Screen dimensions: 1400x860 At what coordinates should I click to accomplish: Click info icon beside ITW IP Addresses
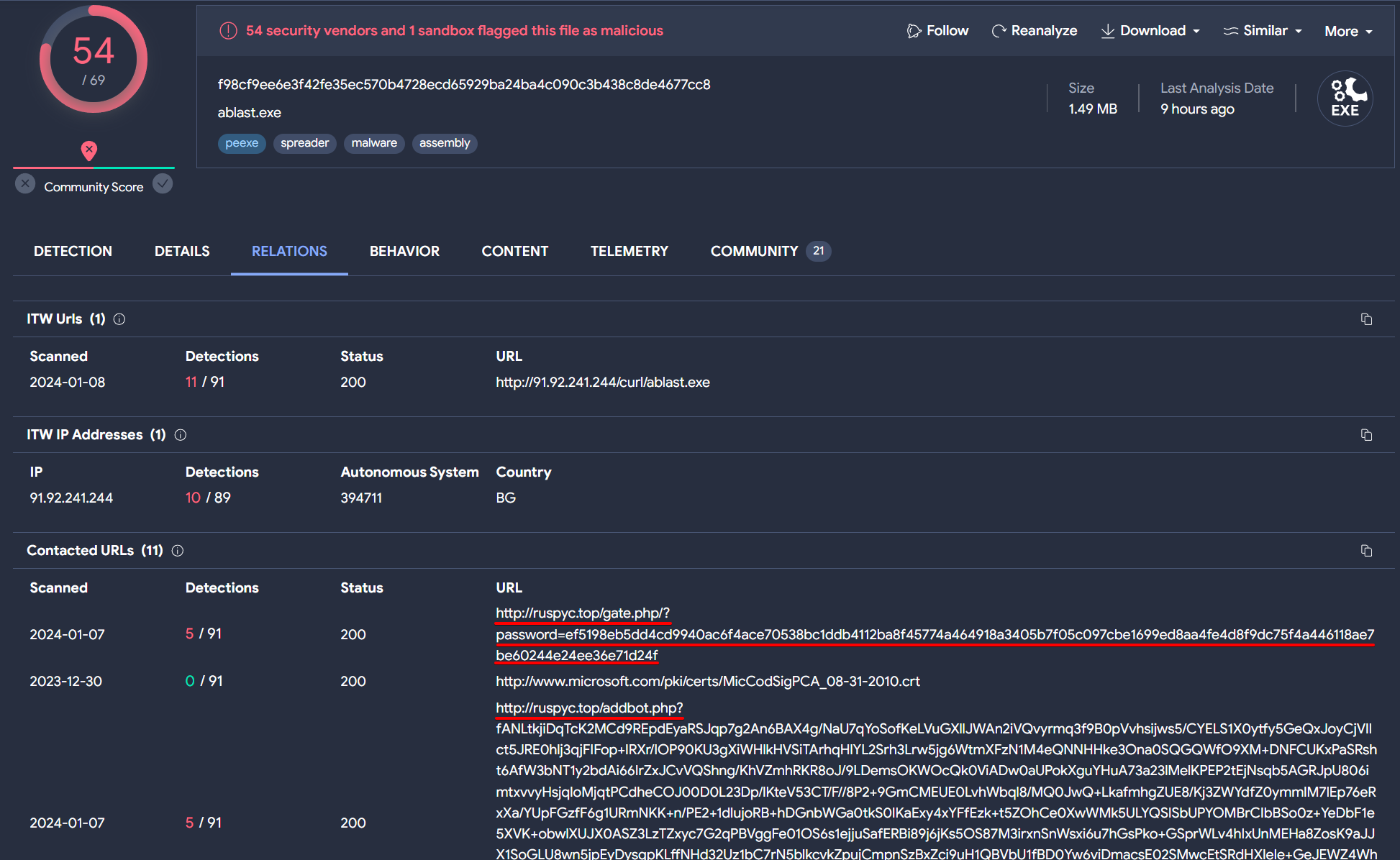point(181,435)
